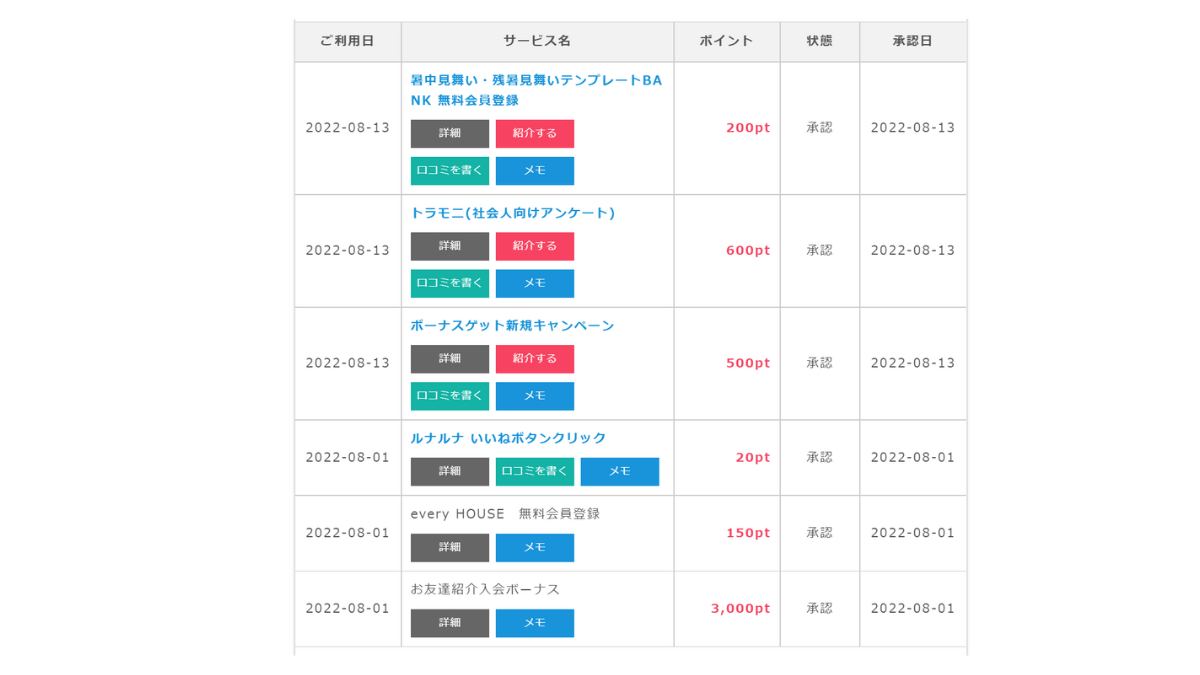
Task: Click the 承認日 column header
Action: [913, 41]
